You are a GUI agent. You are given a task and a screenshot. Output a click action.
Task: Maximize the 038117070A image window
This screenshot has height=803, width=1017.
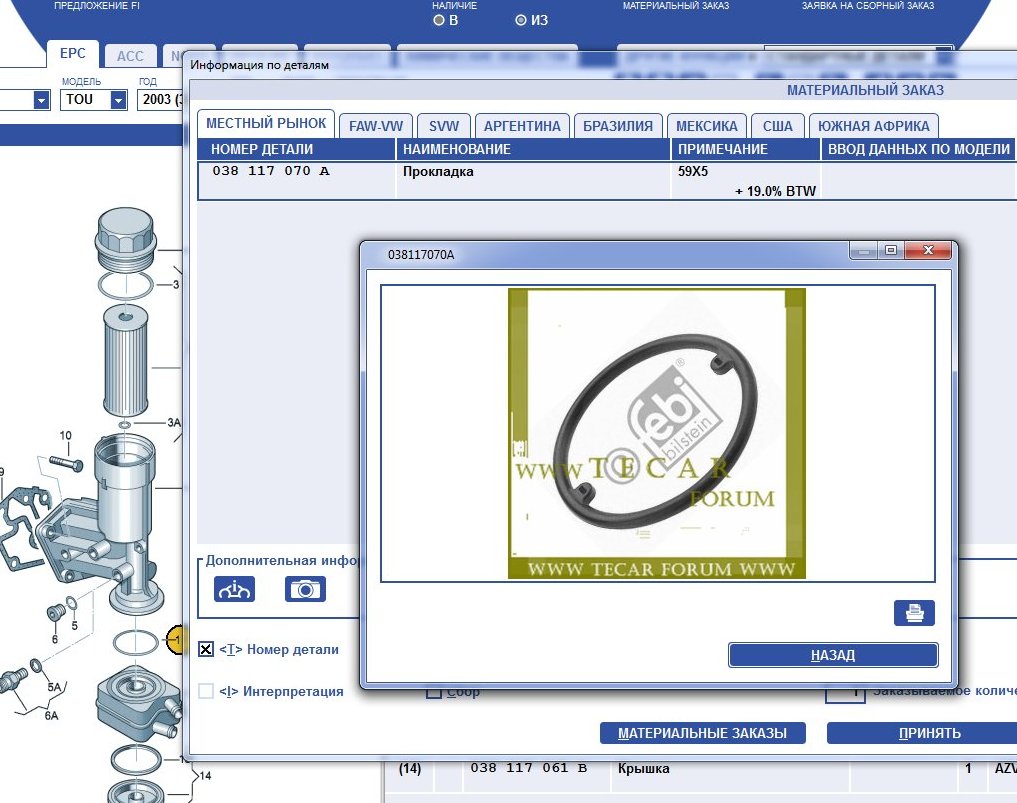point(891,250)
